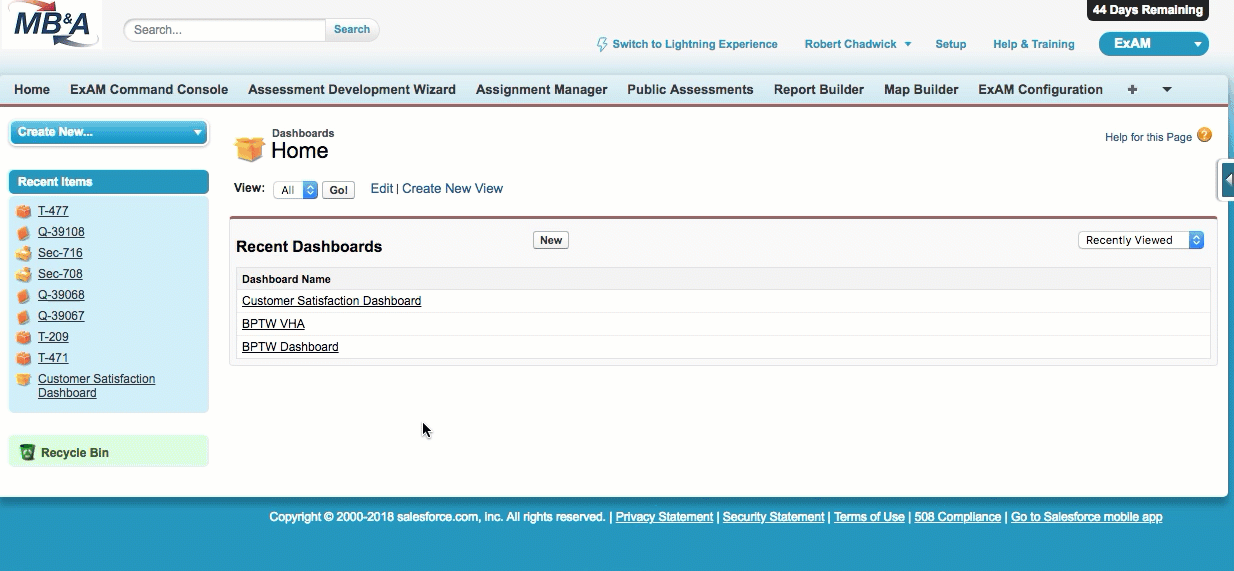Open Robert Chadwick user menu
The image size is (1234, 571).
pos(858,44)
